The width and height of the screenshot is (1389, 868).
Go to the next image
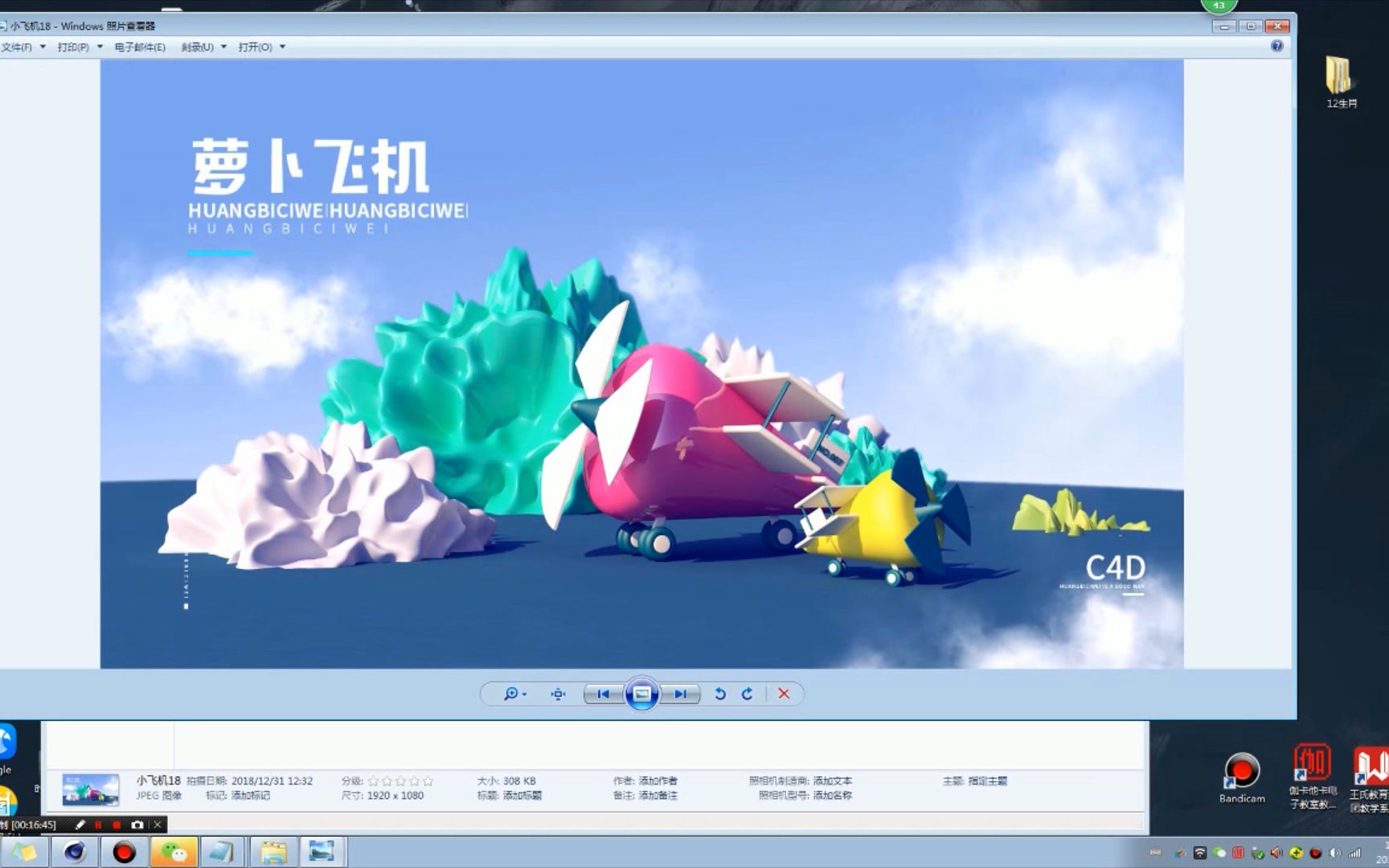point(681,694)
